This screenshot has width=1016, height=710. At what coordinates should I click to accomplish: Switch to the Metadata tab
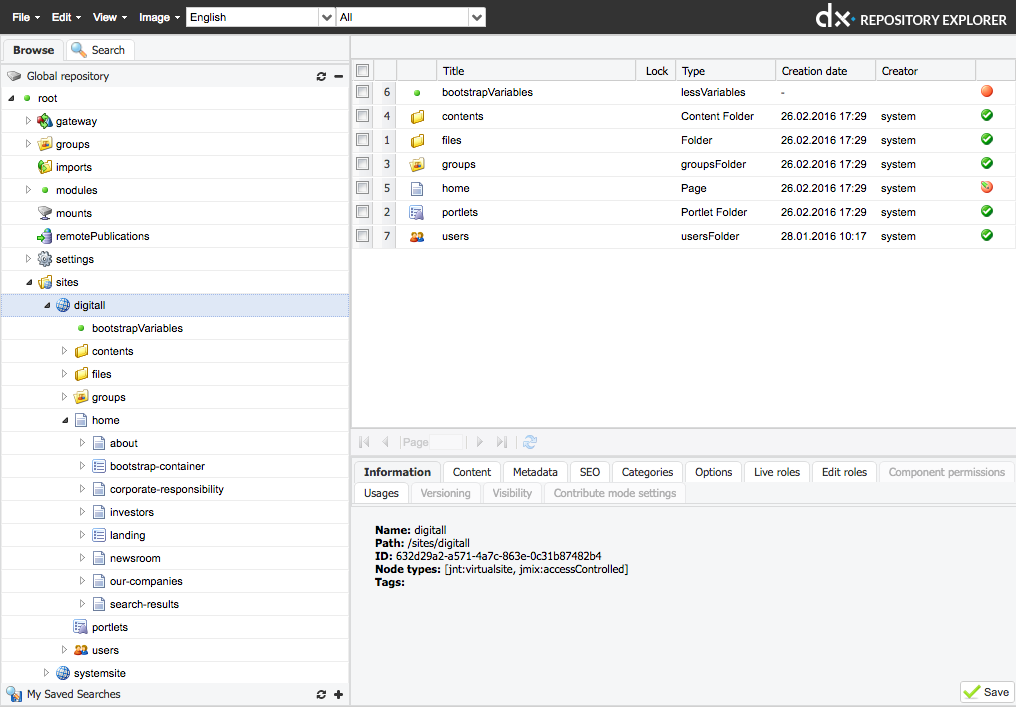click(x=535, y=472)
